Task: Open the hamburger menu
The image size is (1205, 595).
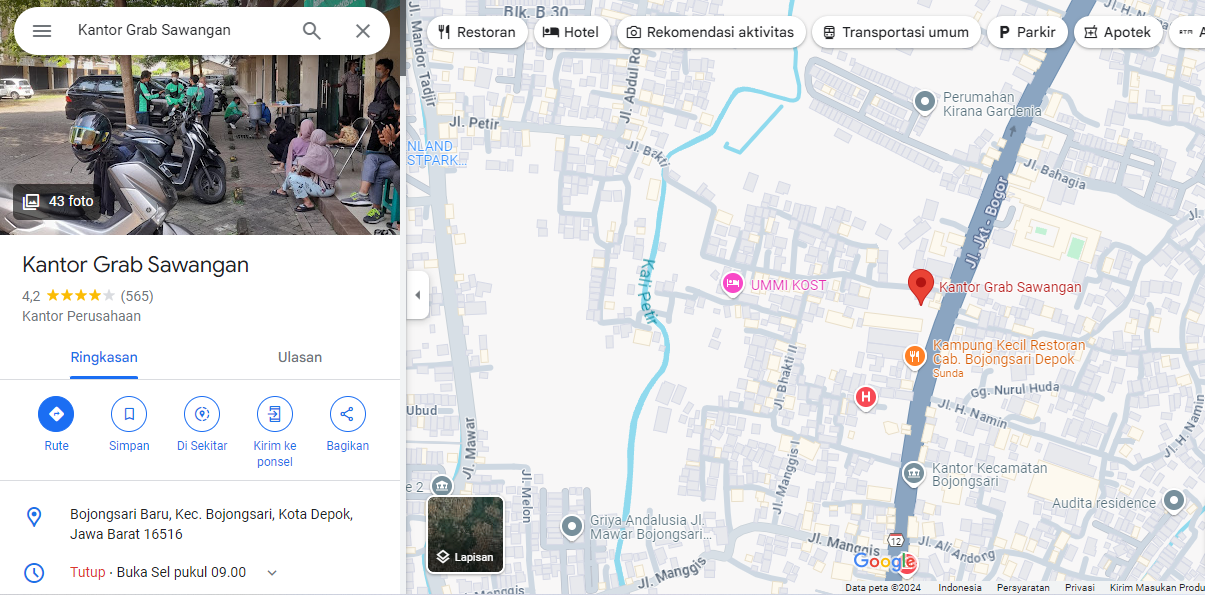Action: [42, 31]
